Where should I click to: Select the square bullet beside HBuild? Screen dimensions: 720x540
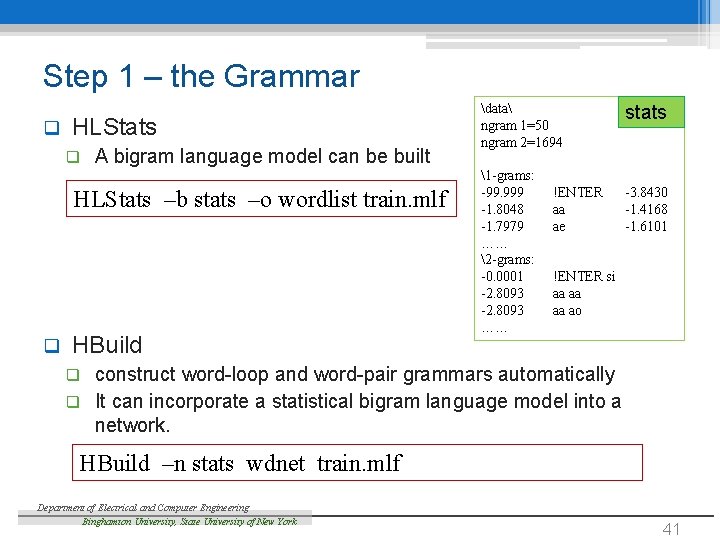click(52, 345)
